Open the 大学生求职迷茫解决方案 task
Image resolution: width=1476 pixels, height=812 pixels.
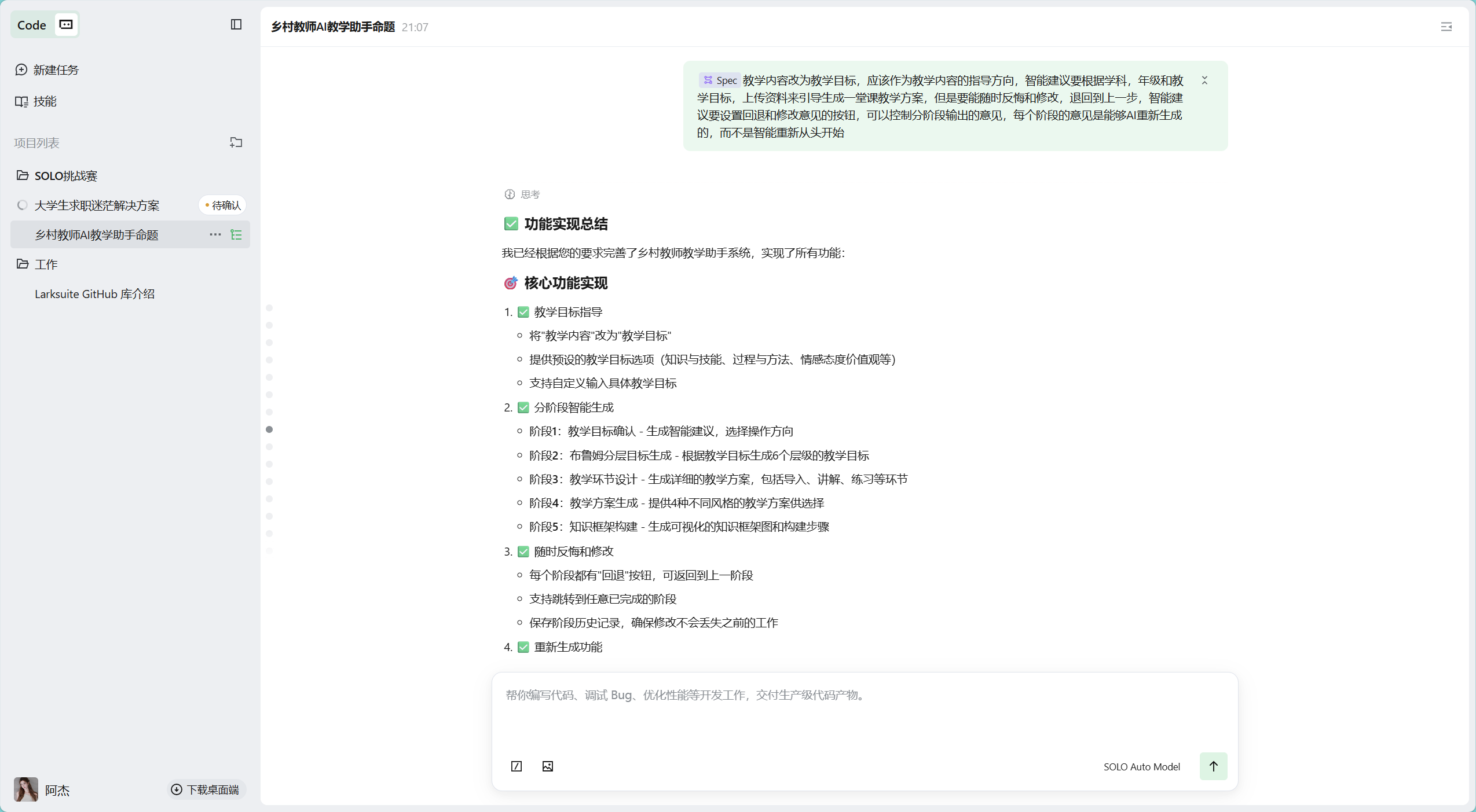97,205
